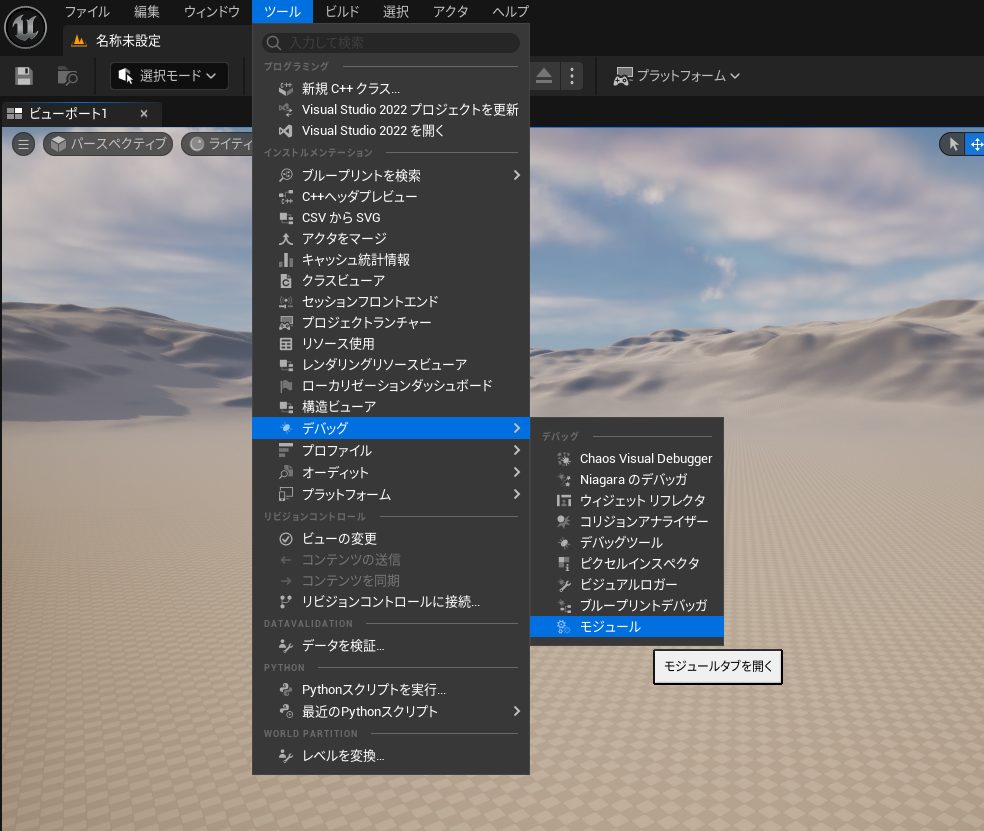Click the vertical ellipsis icon in the toolbar
984x831 pixels.
(571, 75)
